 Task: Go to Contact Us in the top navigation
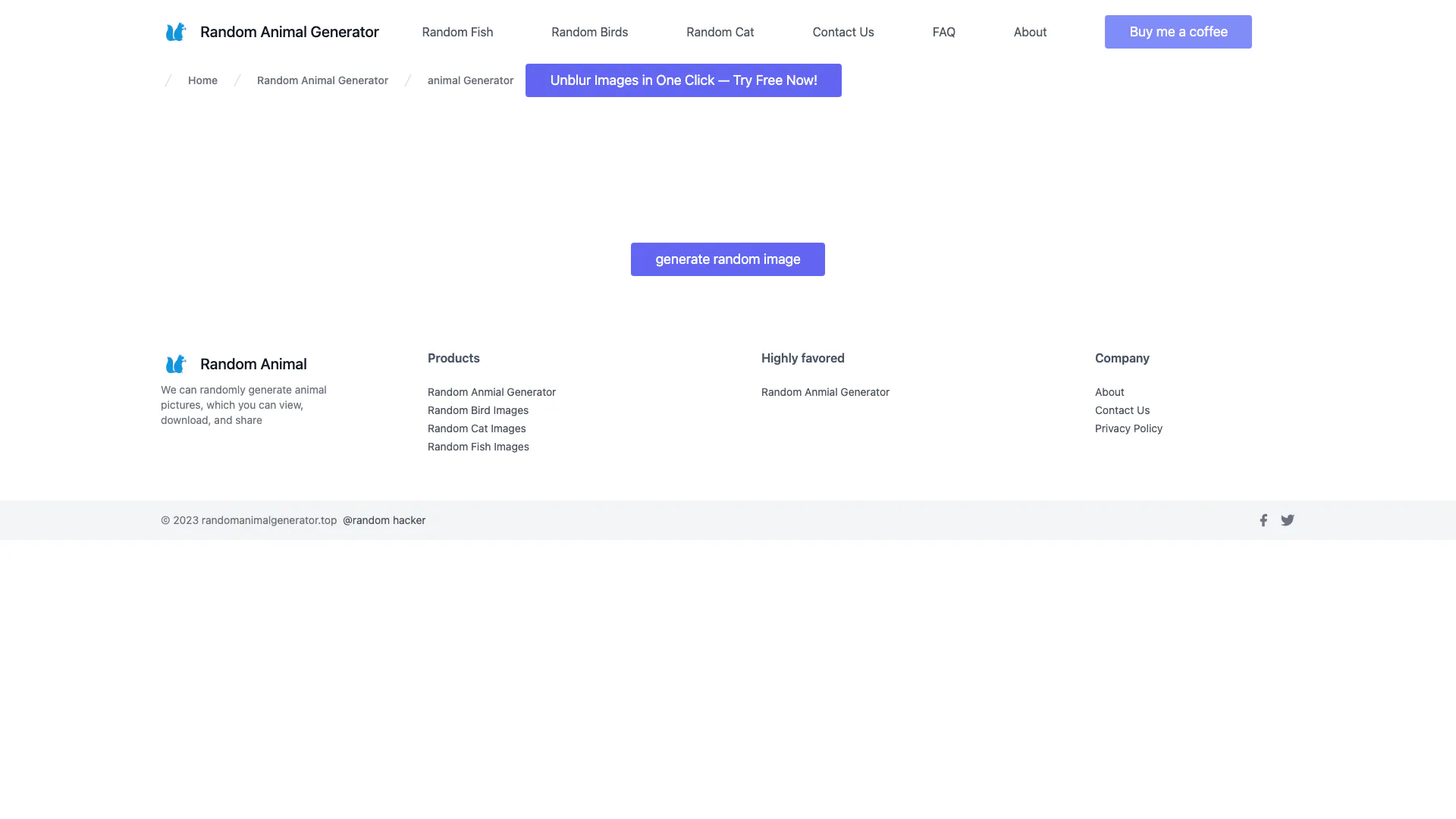843,32
